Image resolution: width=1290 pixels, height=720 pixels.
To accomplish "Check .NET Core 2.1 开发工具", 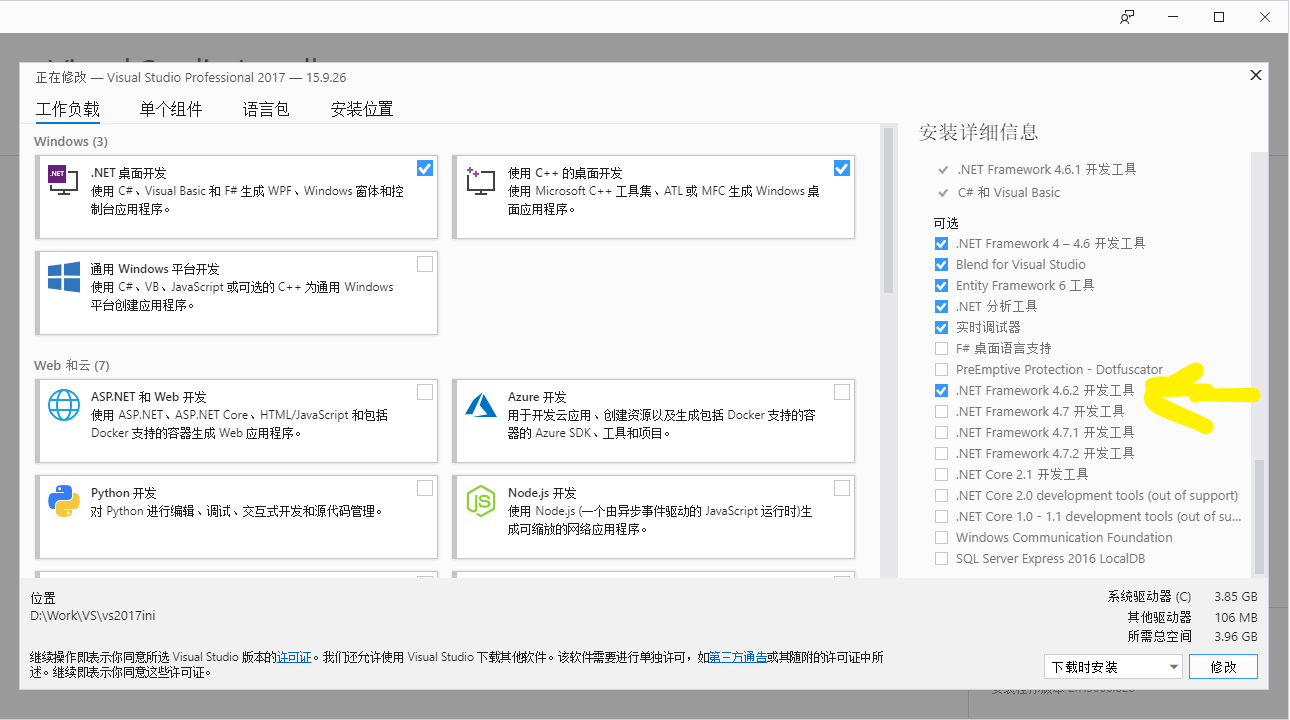I will pos(941,474).
